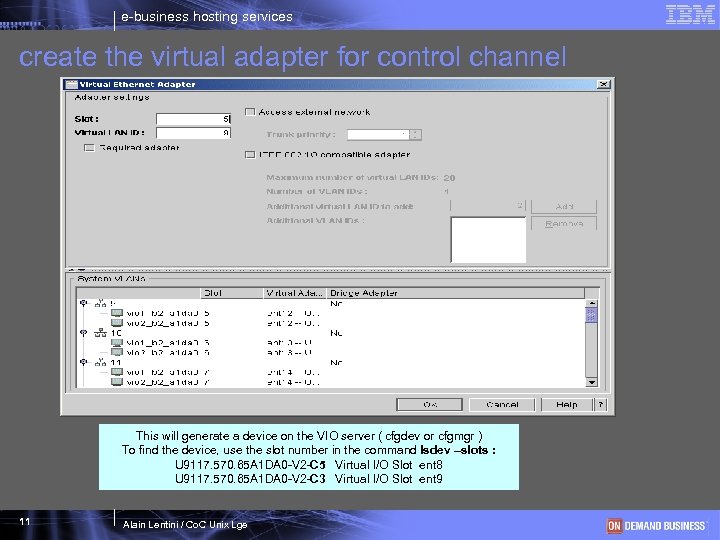Click the computer icon of the vio2 slot 6 row
The height and width of the screenshot is (540, 720).
click(x=117, y=352)
